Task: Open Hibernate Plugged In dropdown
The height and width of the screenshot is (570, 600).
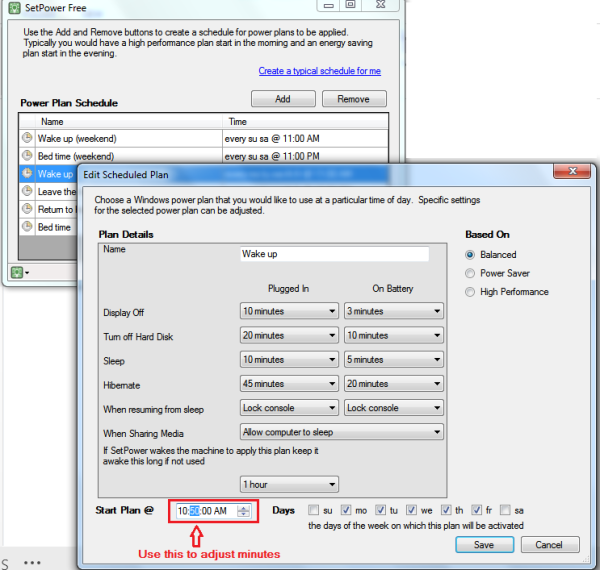Action: (x=289, y=384)
